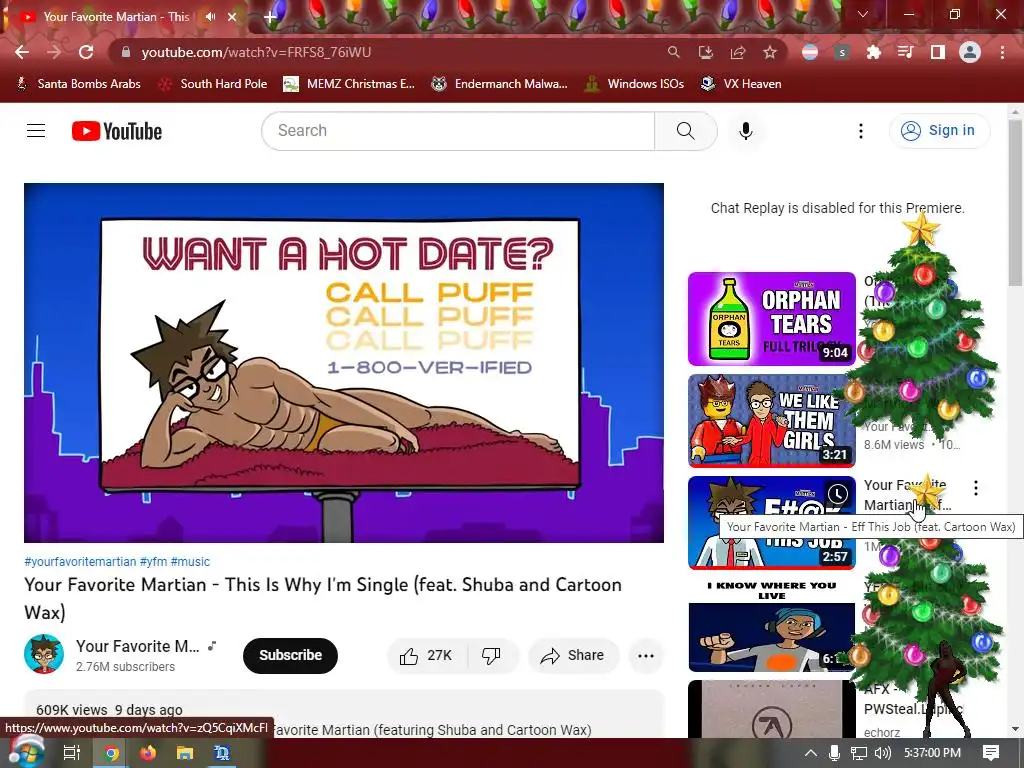
Task: Open the tab search chevron
Action: 863,14
